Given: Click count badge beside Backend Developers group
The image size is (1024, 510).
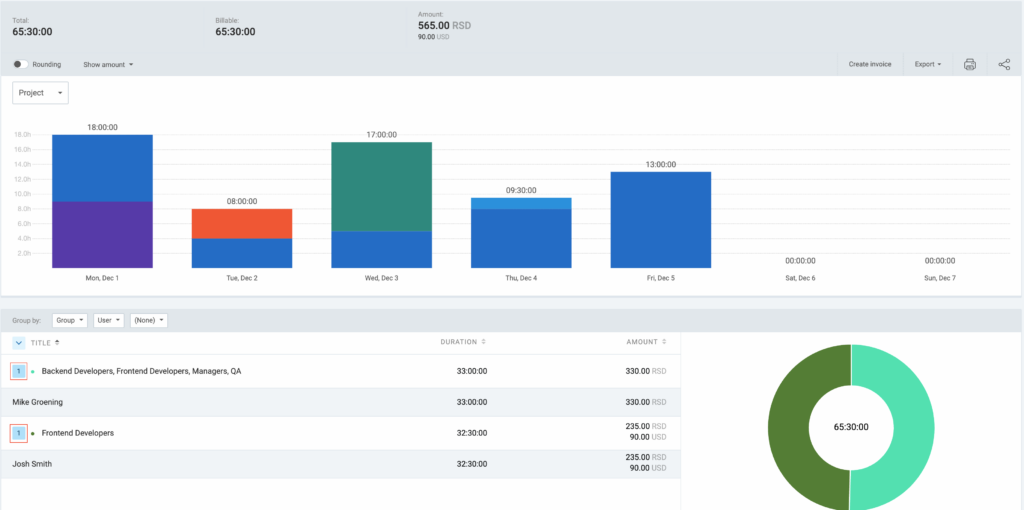Looking at the screenshot, I should click(x=18, y=371).
